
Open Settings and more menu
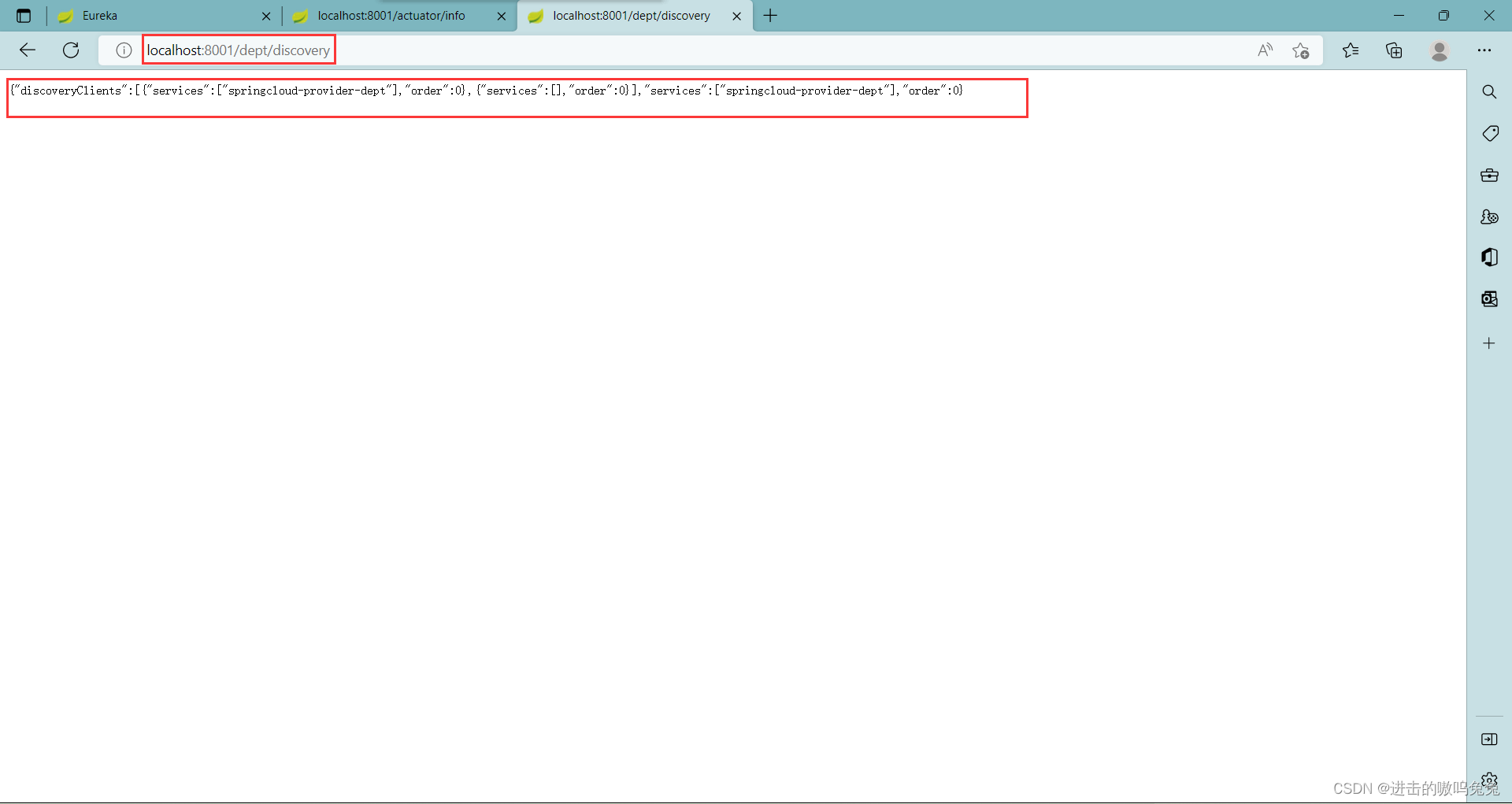(1484, 50)
